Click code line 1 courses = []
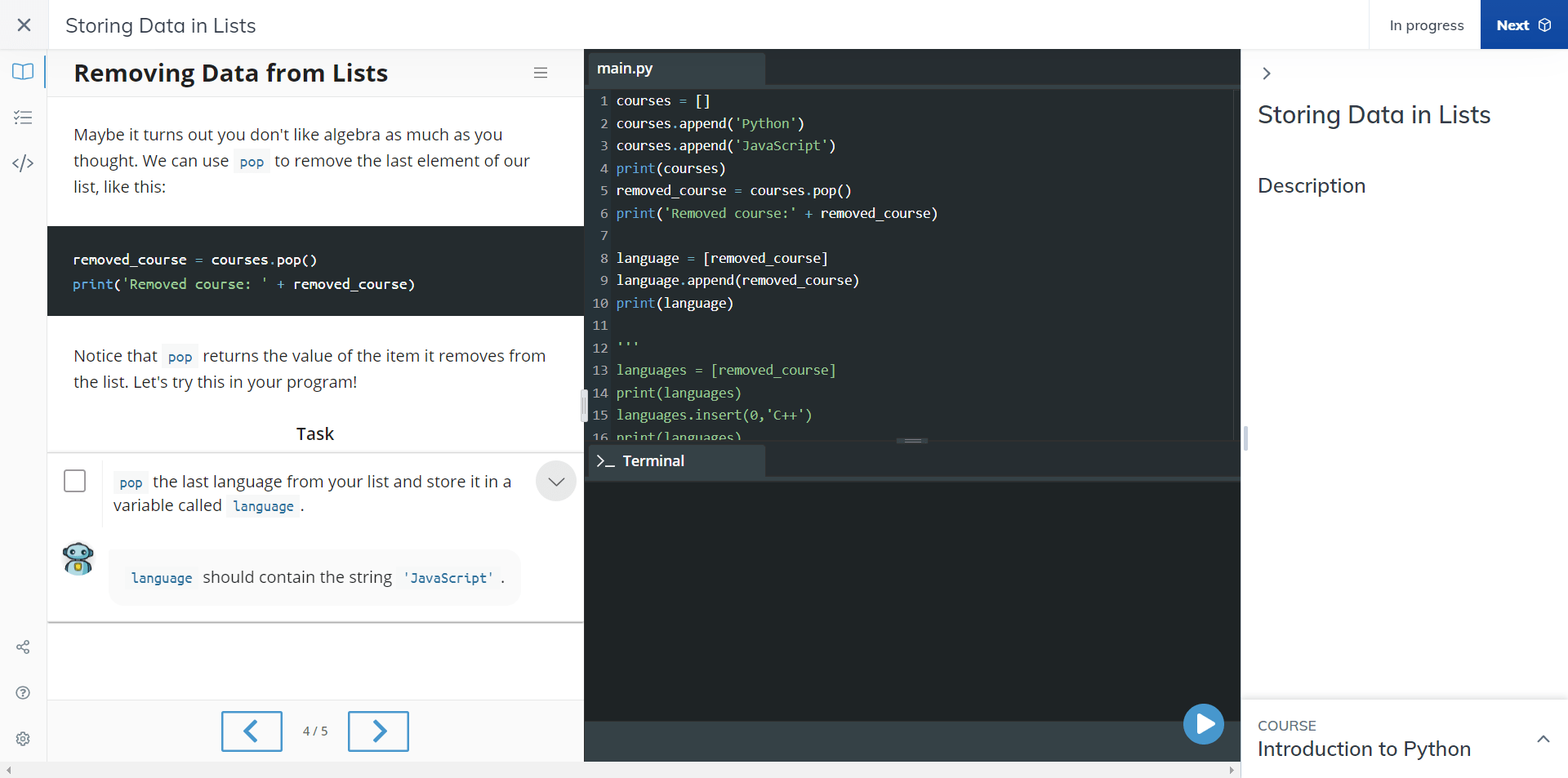 pyautogui.click(x=663, y=100)
